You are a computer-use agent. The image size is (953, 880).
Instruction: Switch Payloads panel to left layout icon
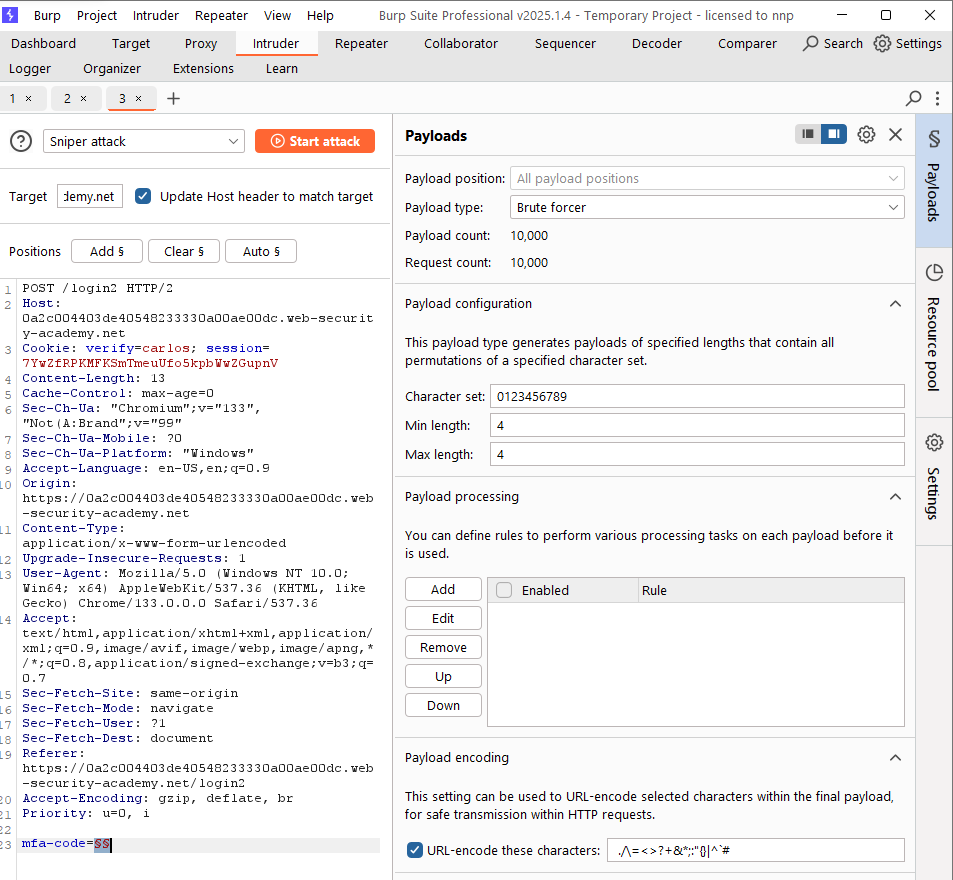(x=808, y=134)
